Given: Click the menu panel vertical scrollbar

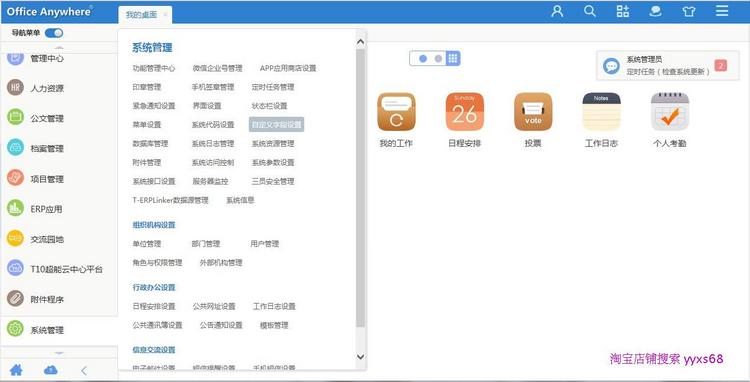Looking at the screenshot, I should tap(360, 188).
